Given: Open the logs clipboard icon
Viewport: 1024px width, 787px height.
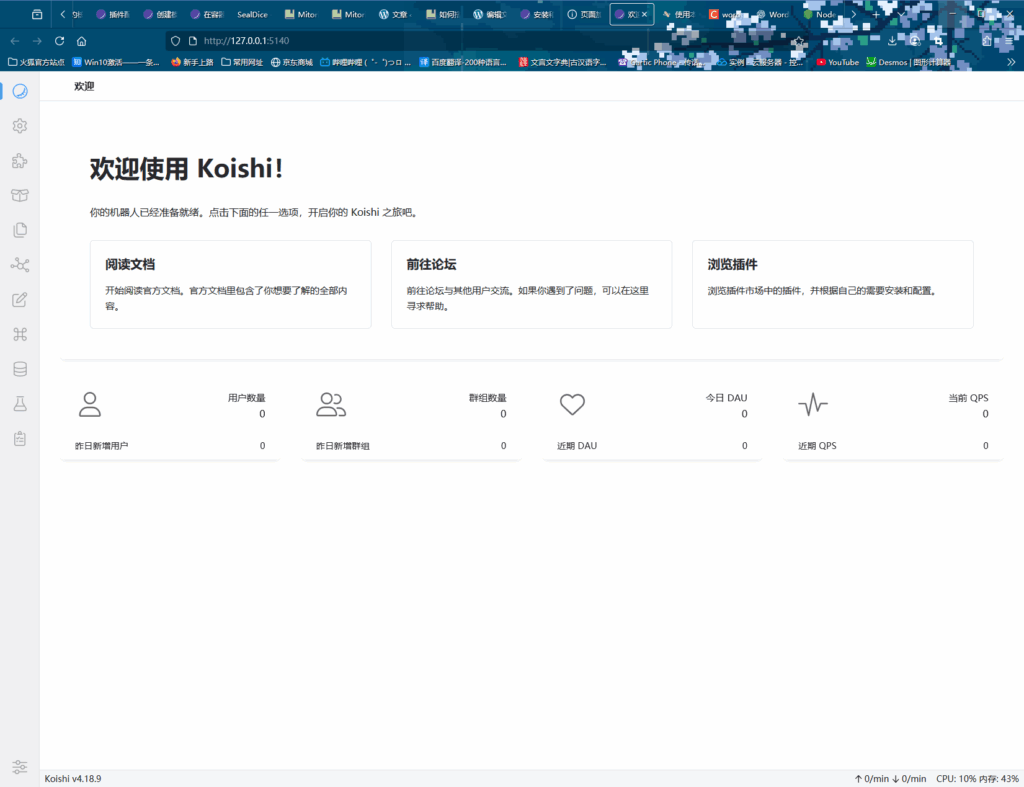Looking at the screenshot, I should [19, 438].
